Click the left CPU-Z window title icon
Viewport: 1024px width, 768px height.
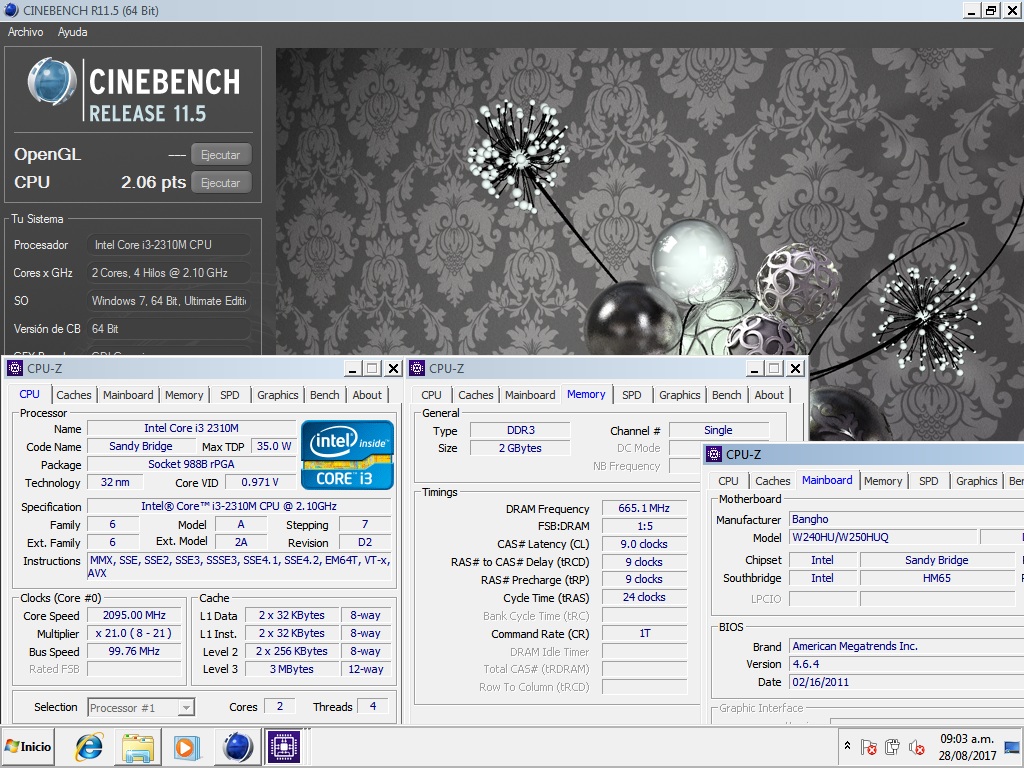pyautogui.click(x=14, y=368)
